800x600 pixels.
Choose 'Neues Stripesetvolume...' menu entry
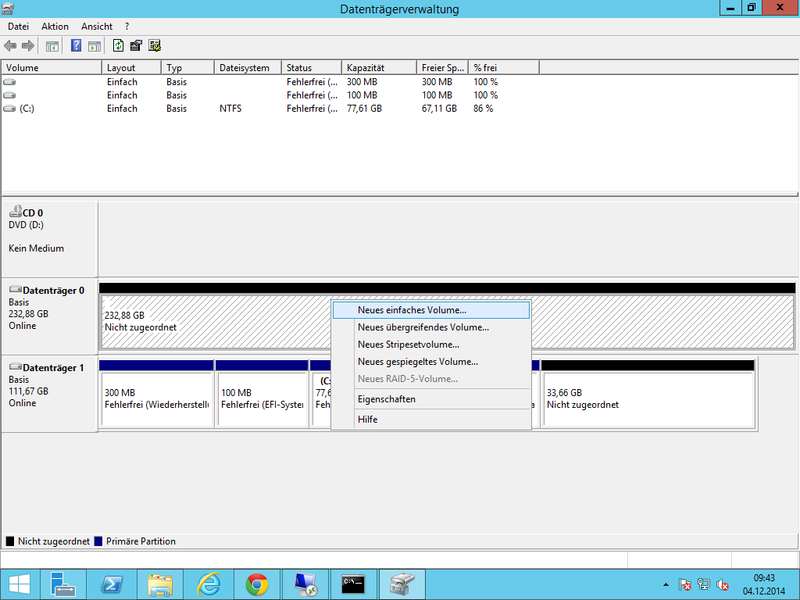point(408,344)
